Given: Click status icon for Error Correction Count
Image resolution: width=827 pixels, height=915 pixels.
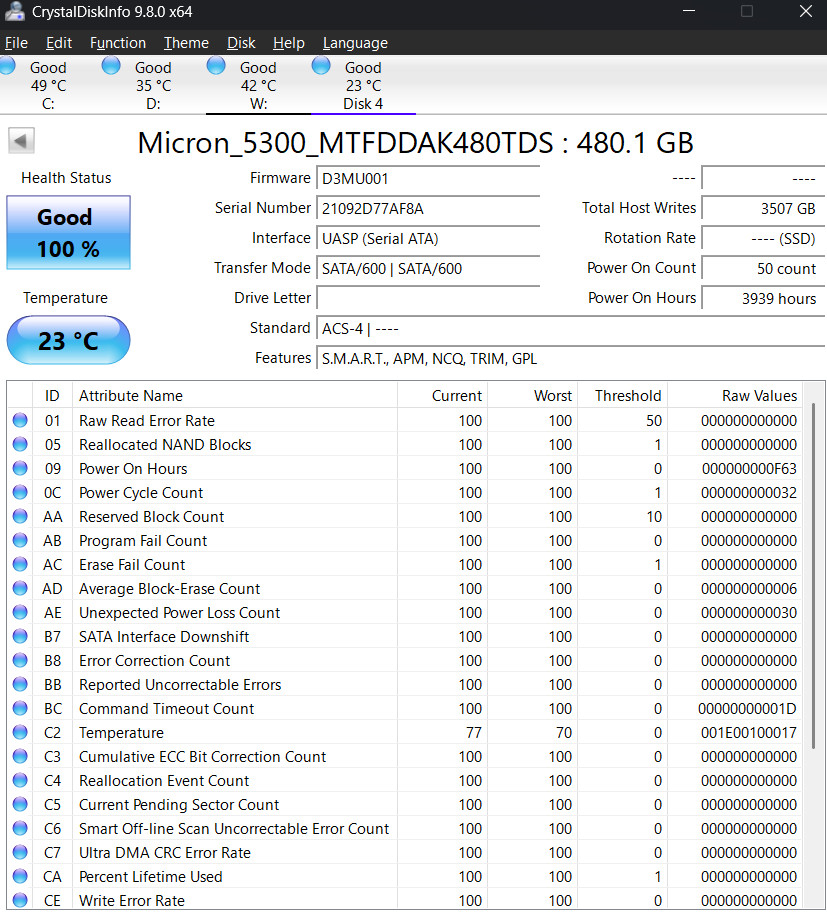Looking at the screenshot, I should tap(20, 660).
